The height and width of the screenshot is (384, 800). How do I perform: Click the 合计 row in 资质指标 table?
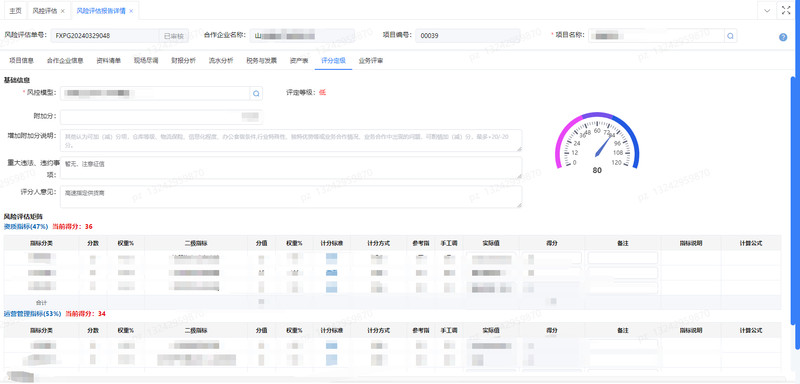tap(392, 302)
